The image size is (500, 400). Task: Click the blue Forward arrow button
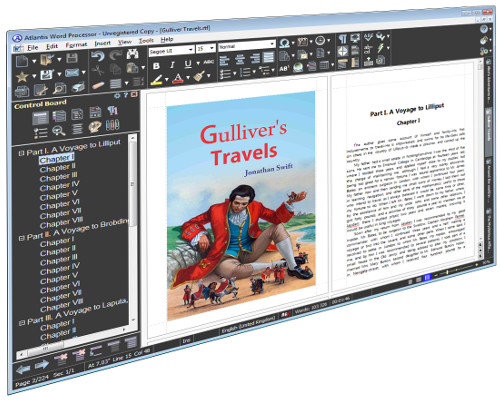coord(42,365)
